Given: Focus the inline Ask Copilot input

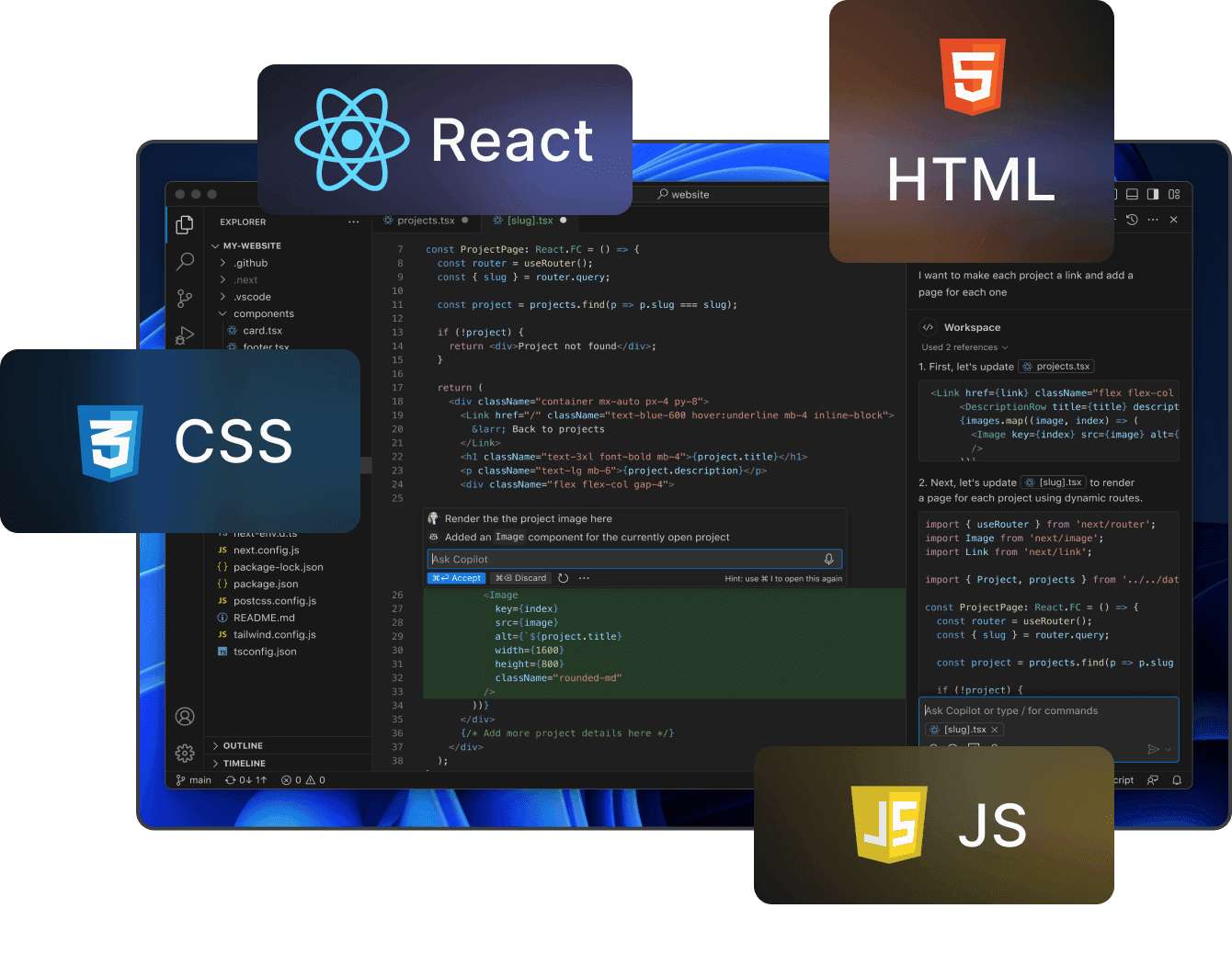Looking at the screenshot, I should [x=634, y=559].
